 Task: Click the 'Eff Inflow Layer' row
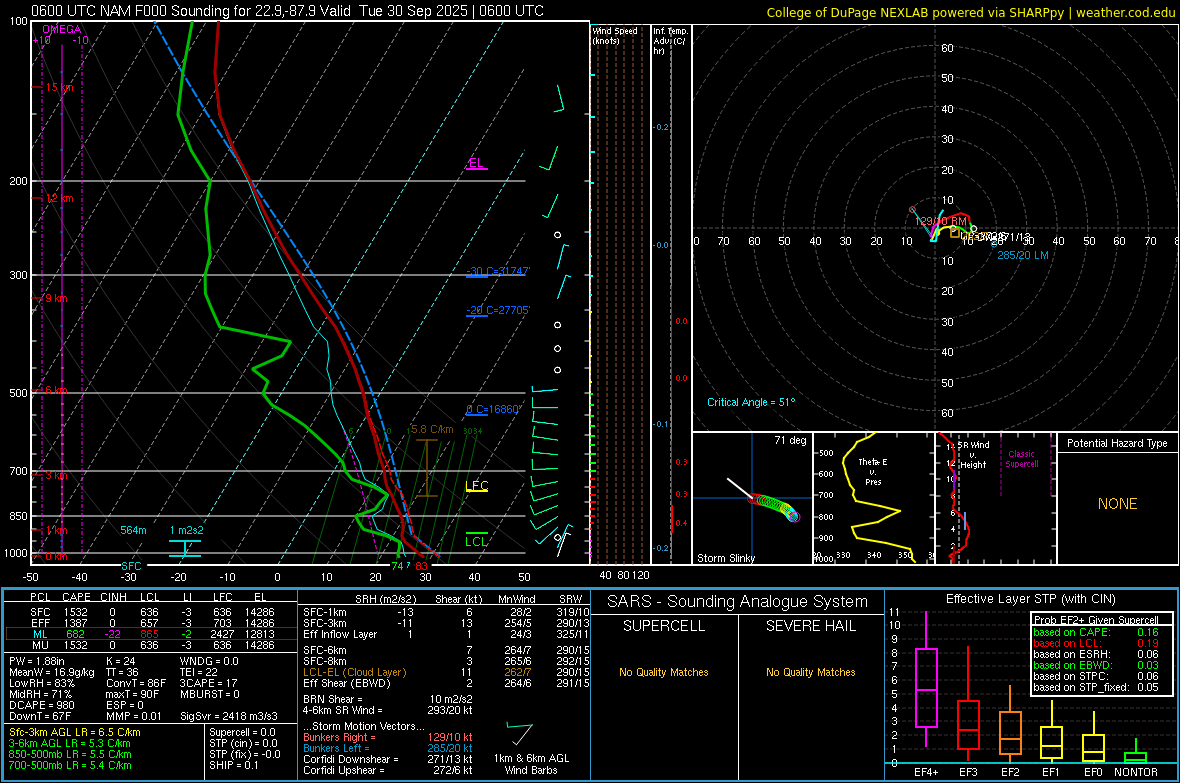pos(446,634)
